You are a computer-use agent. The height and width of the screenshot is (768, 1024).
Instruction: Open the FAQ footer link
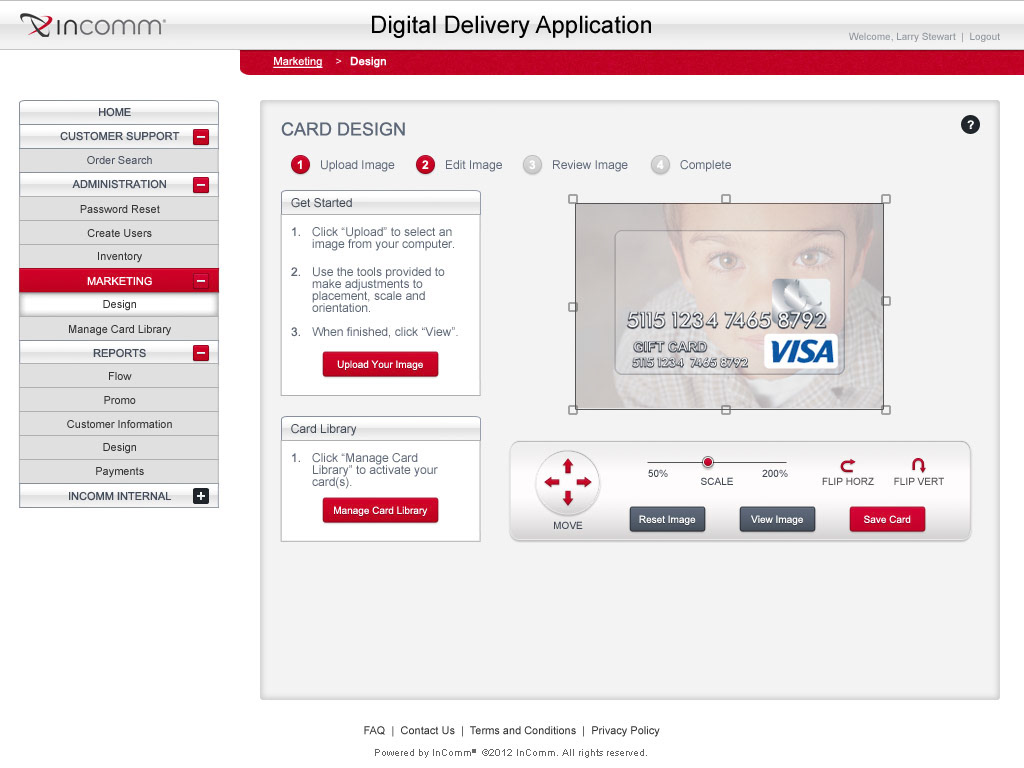(374, 730)
